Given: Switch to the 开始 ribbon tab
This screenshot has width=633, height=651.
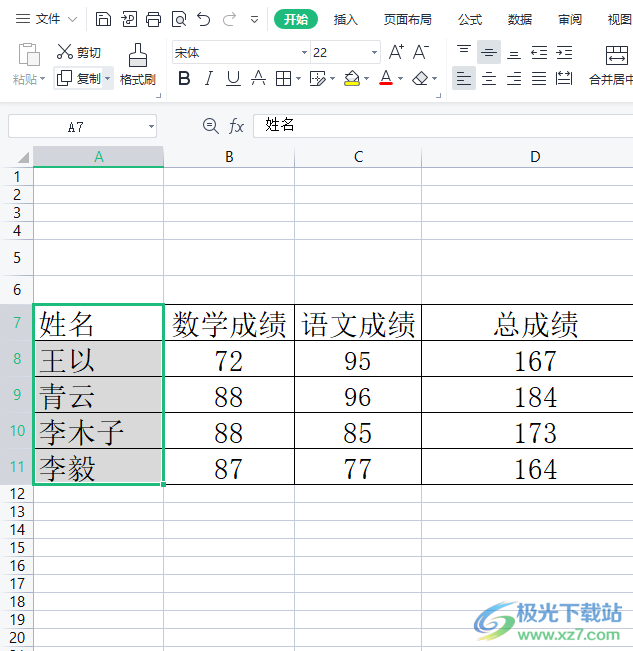Looking at the screenshot, I should [x=296, y=19].
